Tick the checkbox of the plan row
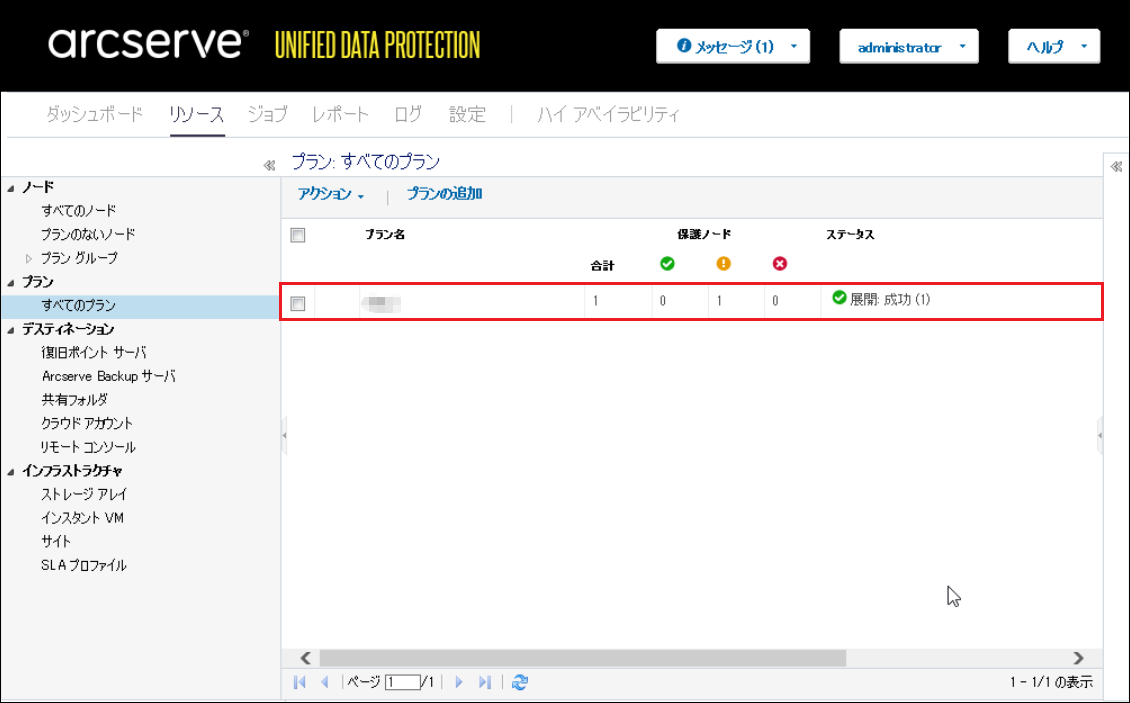This screenshot has width=1130, height=703. [x=298, y=304]
